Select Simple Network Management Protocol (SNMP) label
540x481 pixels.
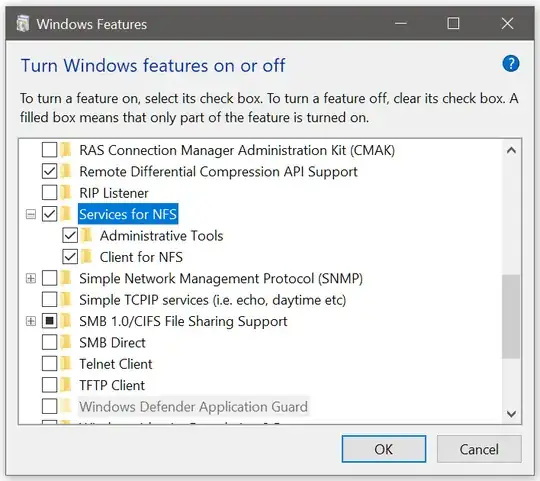pos(221,279)
